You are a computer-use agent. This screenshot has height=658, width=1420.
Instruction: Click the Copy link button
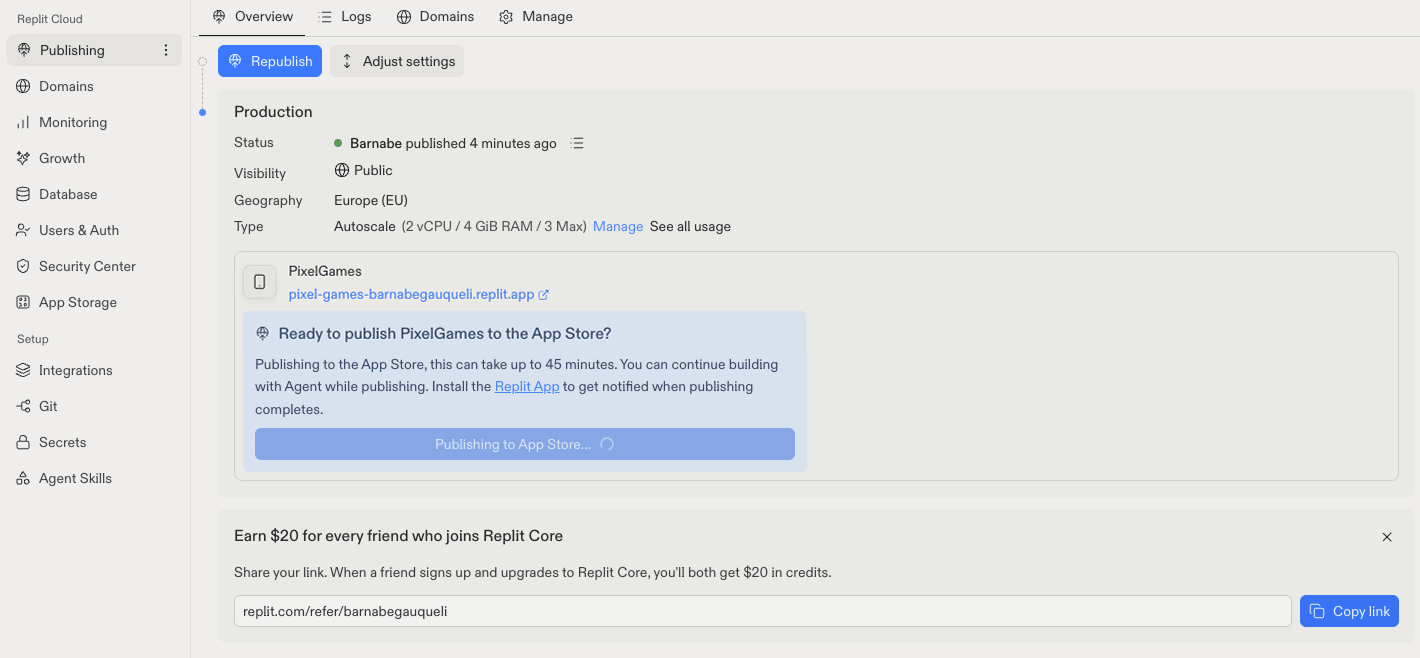pos(1349,611)
